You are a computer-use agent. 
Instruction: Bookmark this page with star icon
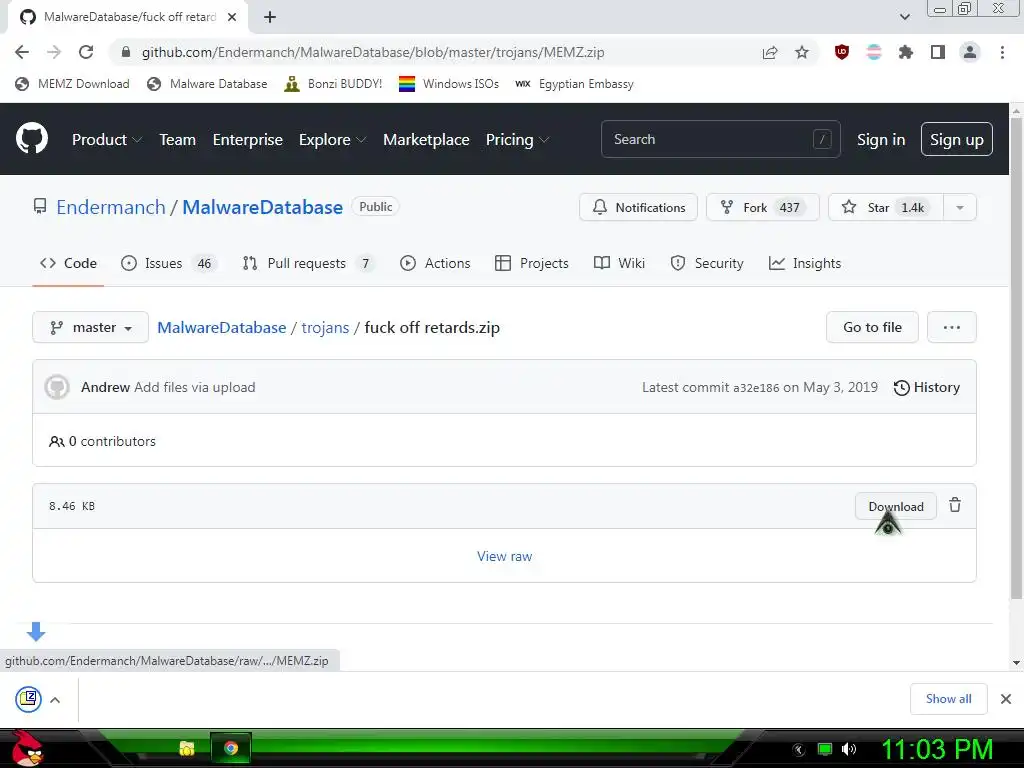802,52
